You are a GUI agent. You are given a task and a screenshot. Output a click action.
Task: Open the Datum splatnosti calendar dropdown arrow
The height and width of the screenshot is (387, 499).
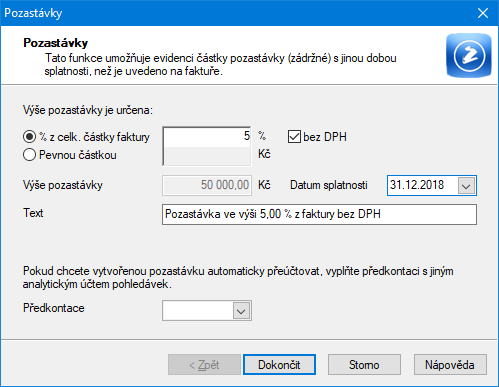(466, 185)
